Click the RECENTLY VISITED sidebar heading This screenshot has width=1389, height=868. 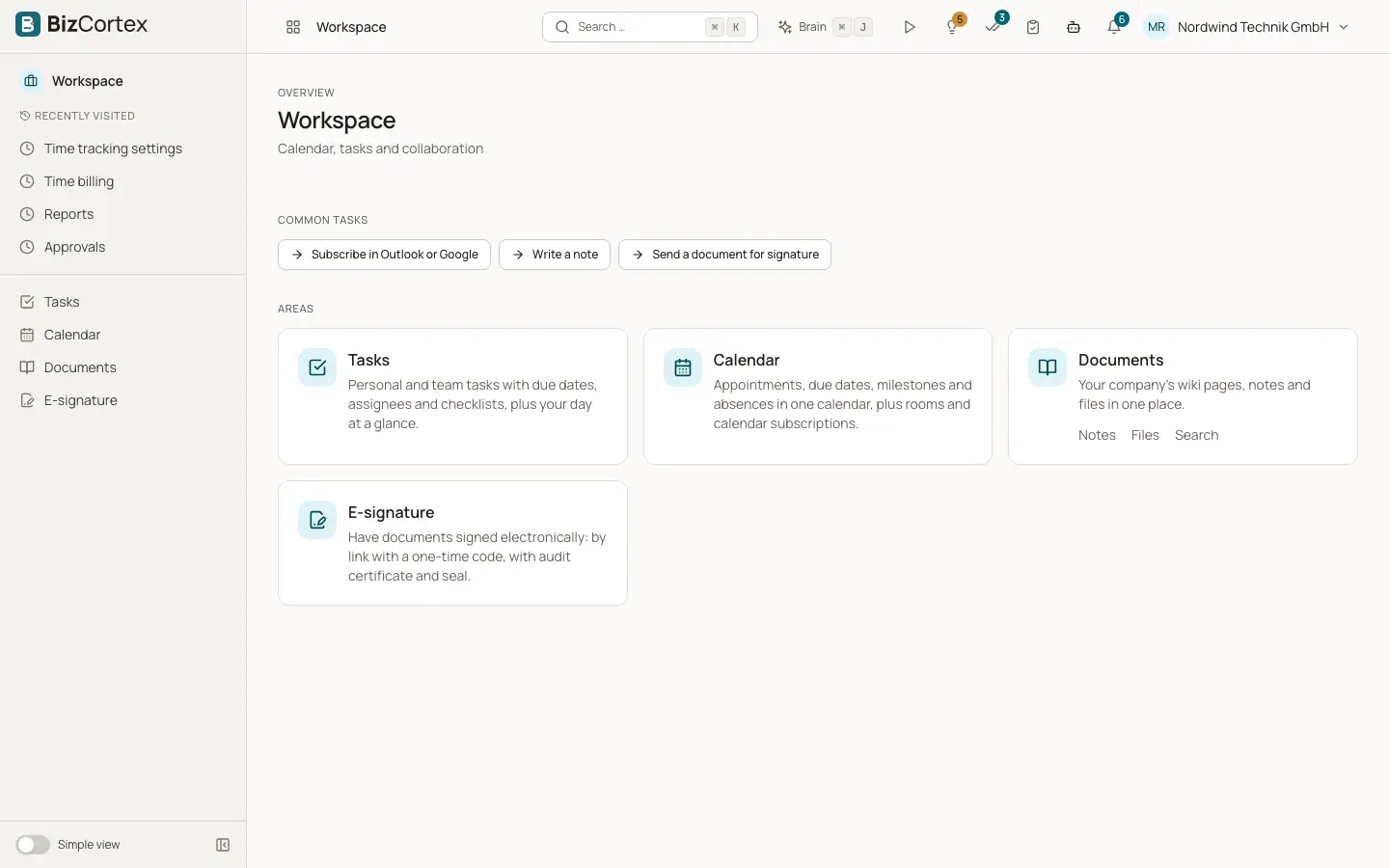tap(85, 116)
